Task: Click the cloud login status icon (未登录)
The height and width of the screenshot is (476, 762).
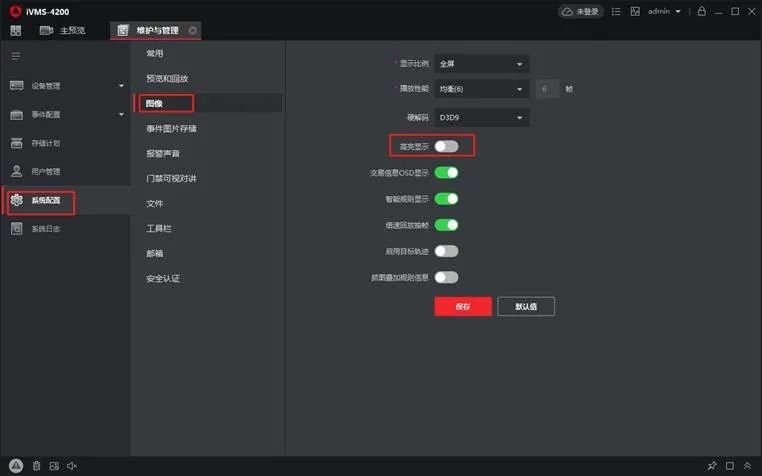Action: click(582, 11)
